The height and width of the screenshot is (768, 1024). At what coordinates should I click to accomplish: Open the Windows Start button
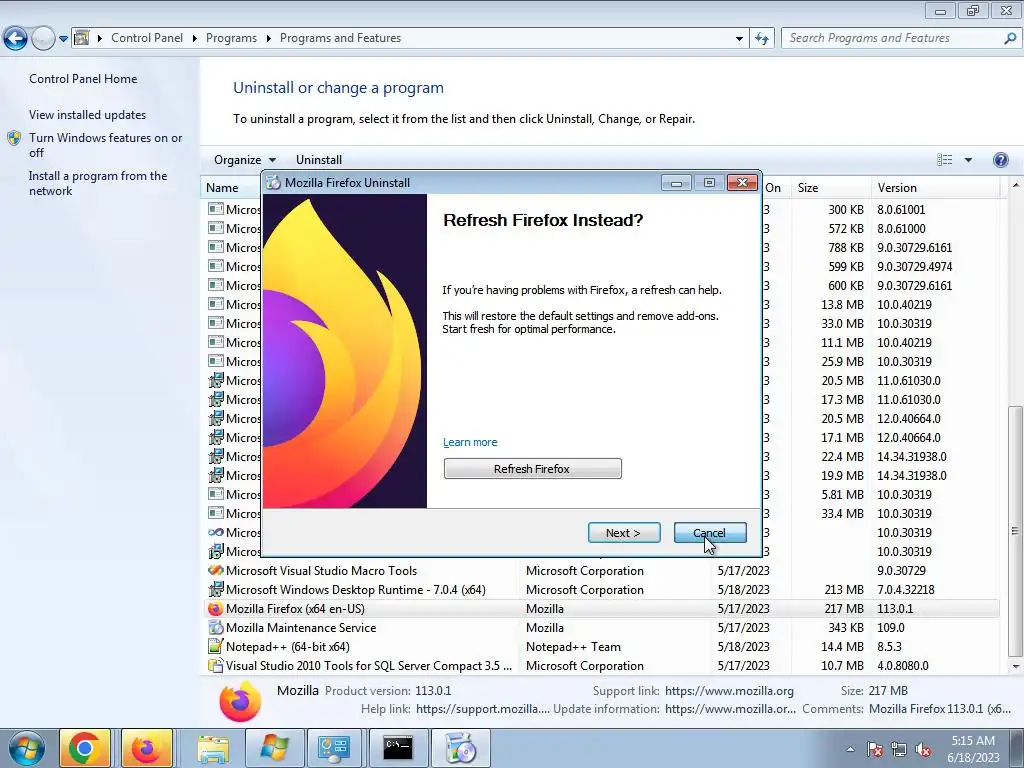26,748
